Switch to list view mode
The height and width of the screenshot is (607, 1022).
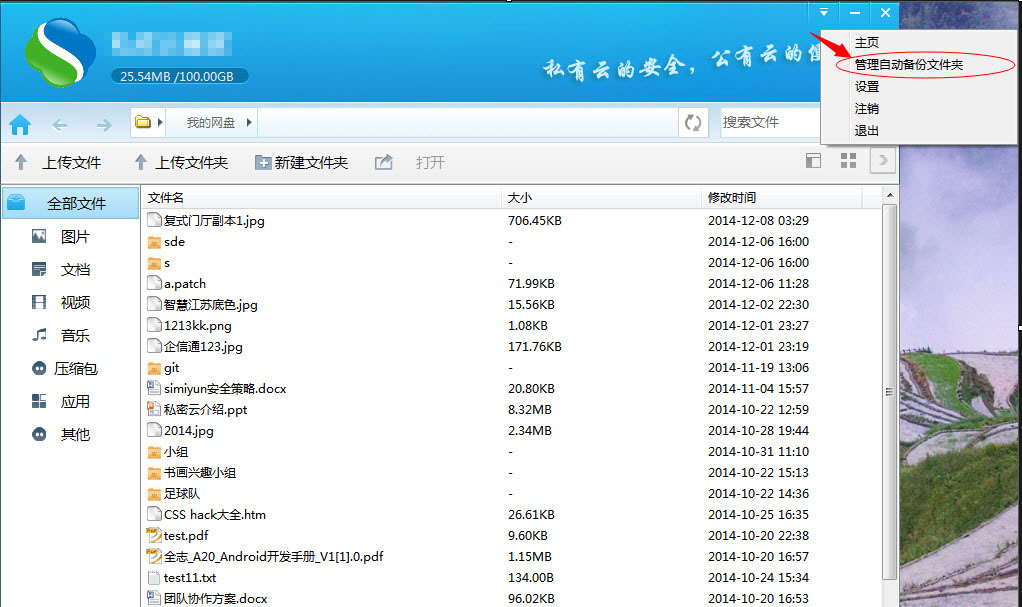tap(813, 160)
